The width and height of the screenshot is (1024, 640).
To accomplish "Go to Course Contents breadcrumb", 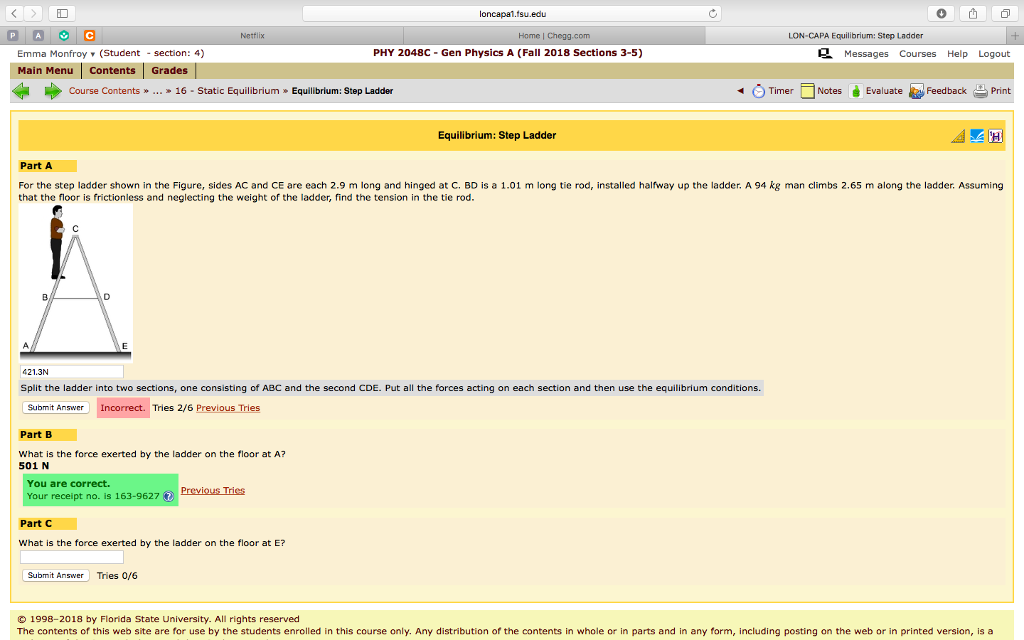I will pos(104,91).
